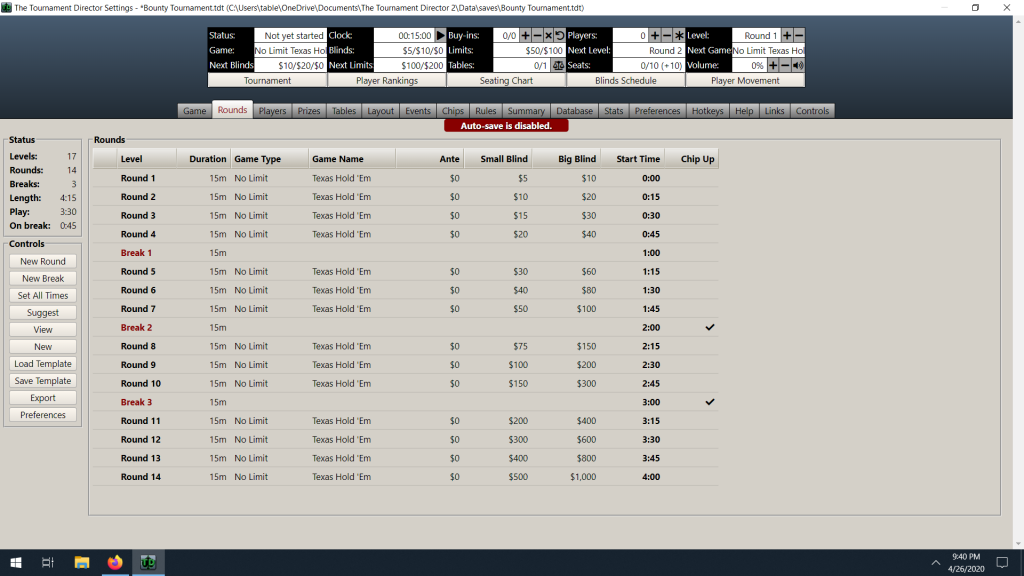This screenshot has height=576, width=1024.
Task: Open the Seating Chart screen
Action: pos(506,80)
